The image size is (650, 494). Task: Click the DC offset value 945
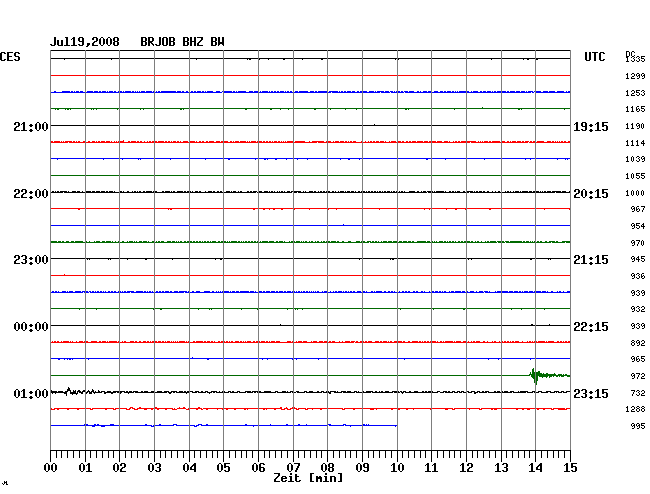click(638, 259)
